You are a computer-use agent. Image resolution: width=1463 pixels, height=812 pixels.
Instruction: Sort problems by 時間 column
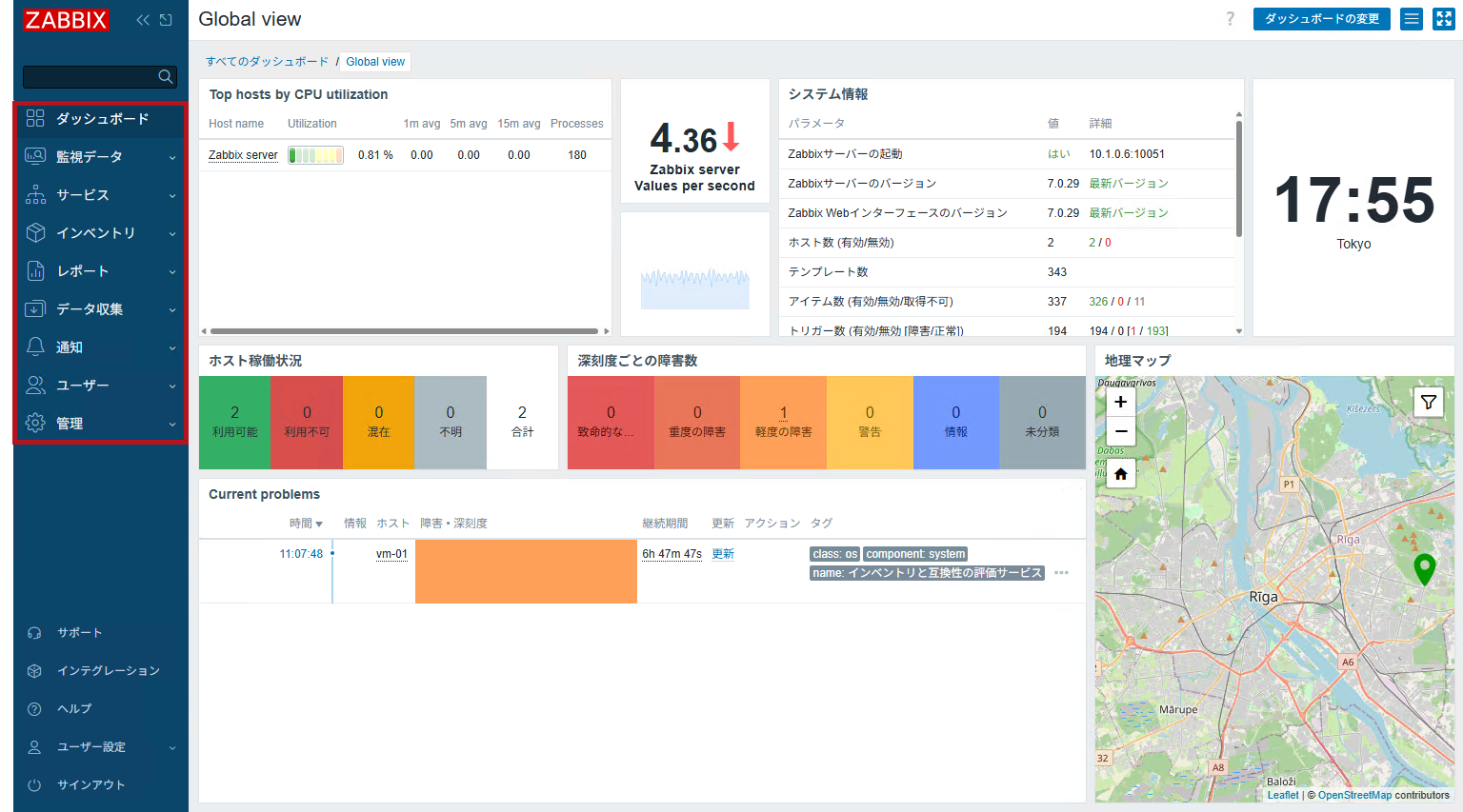[306, 524]
